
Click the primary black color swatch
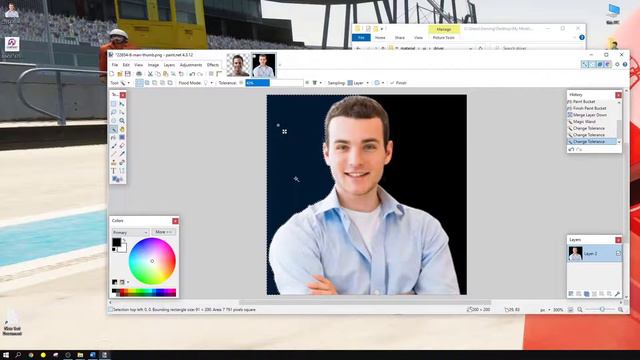coord(116,242)
